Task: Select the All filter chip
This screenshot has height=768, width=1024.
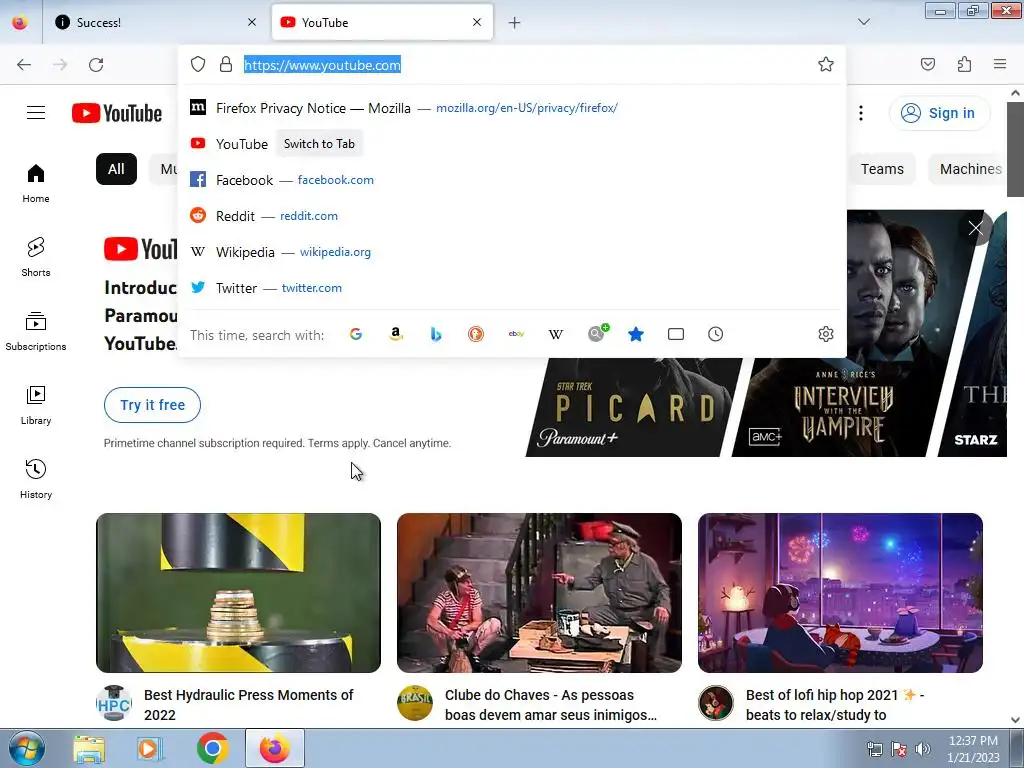Action: [x=116, y=169]
